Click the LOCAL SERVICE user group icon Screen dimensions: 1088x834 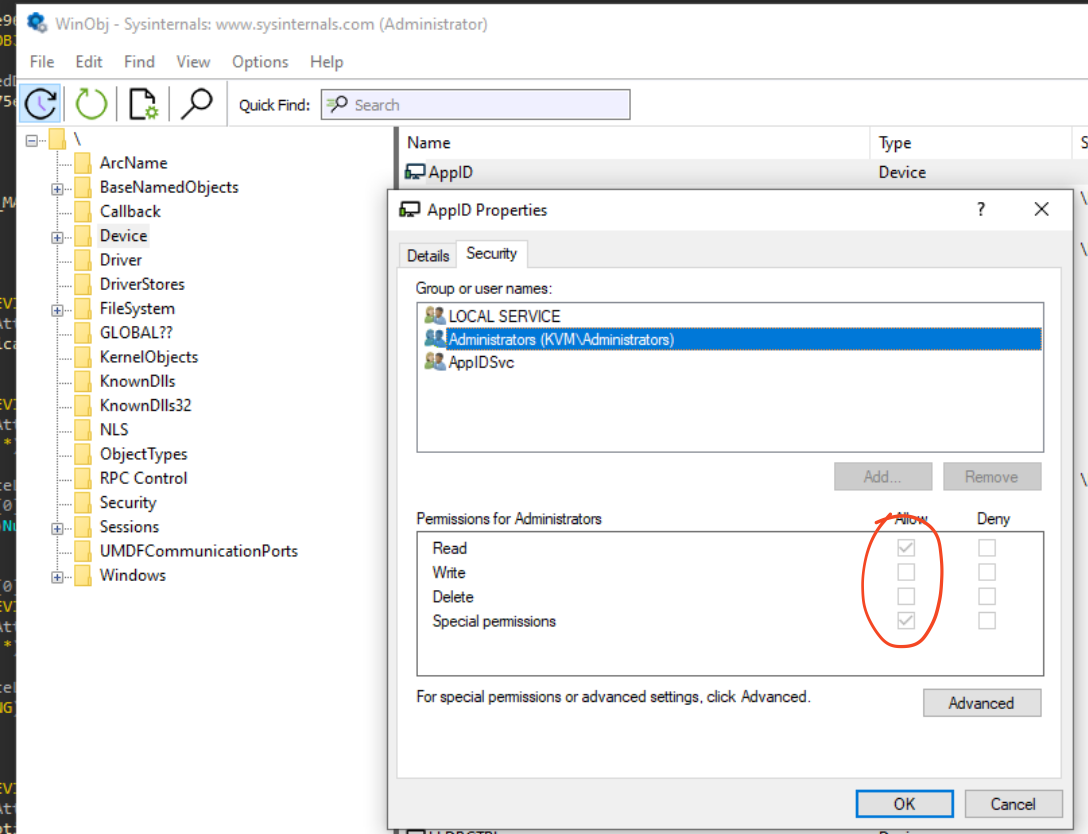(434, 316)
